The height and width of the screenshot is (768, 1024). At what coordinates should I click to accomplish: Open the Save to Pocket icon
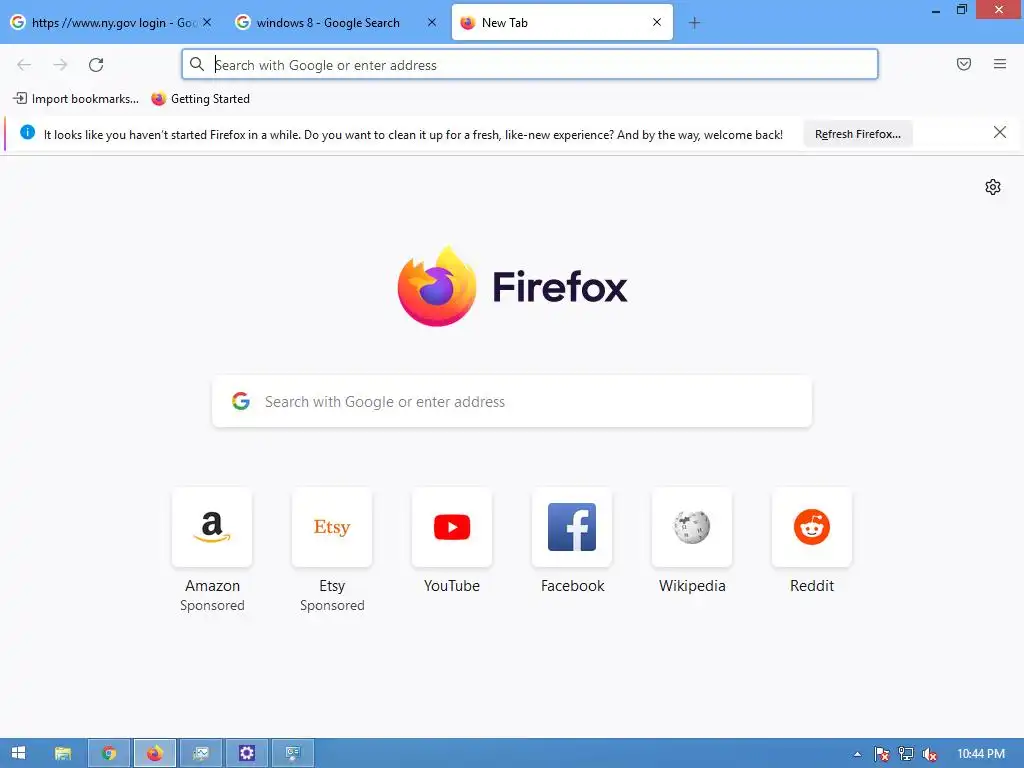(x=964, y=64)
